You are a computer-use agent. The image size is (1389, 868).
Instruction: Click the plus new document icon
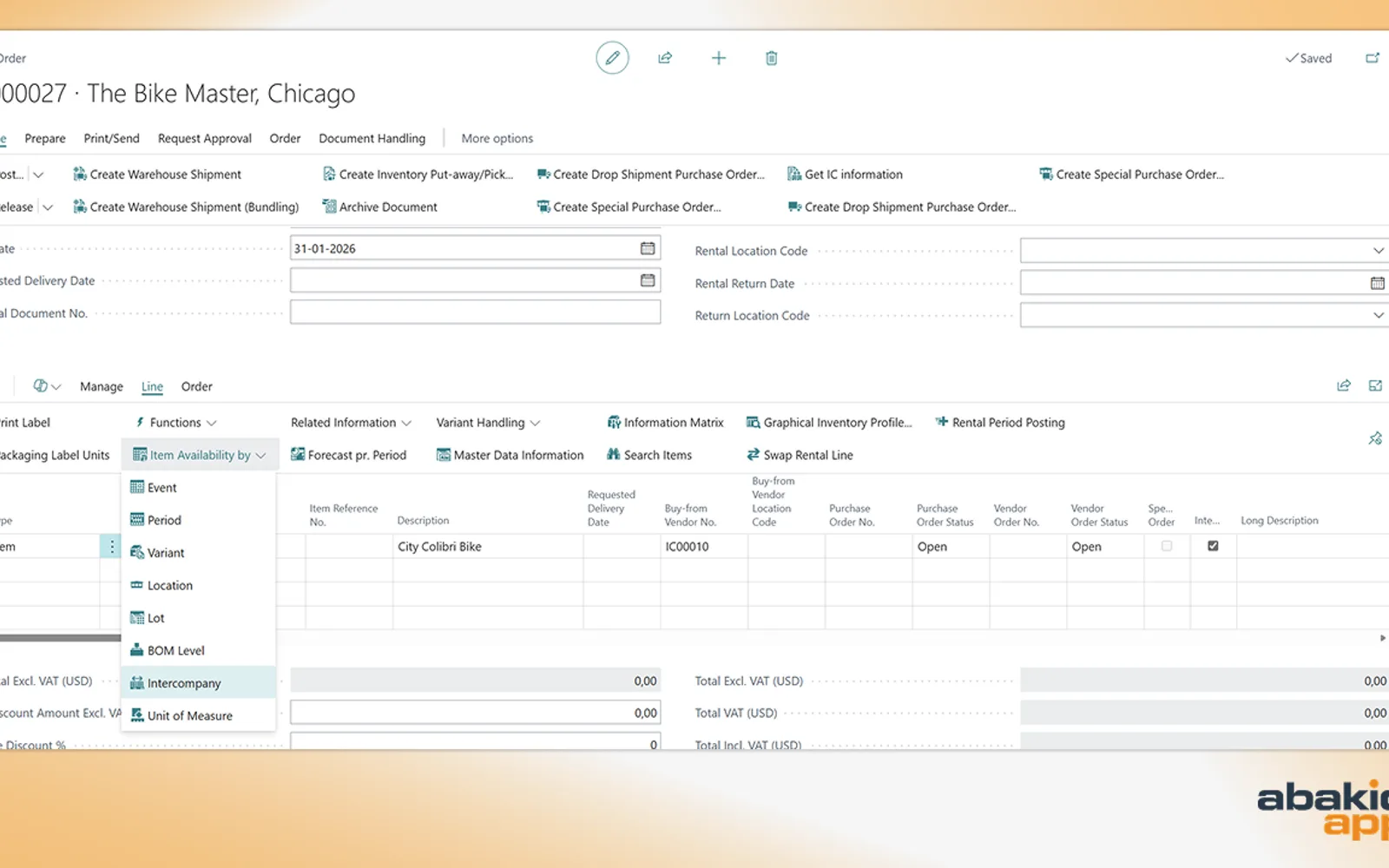(719, 58)
